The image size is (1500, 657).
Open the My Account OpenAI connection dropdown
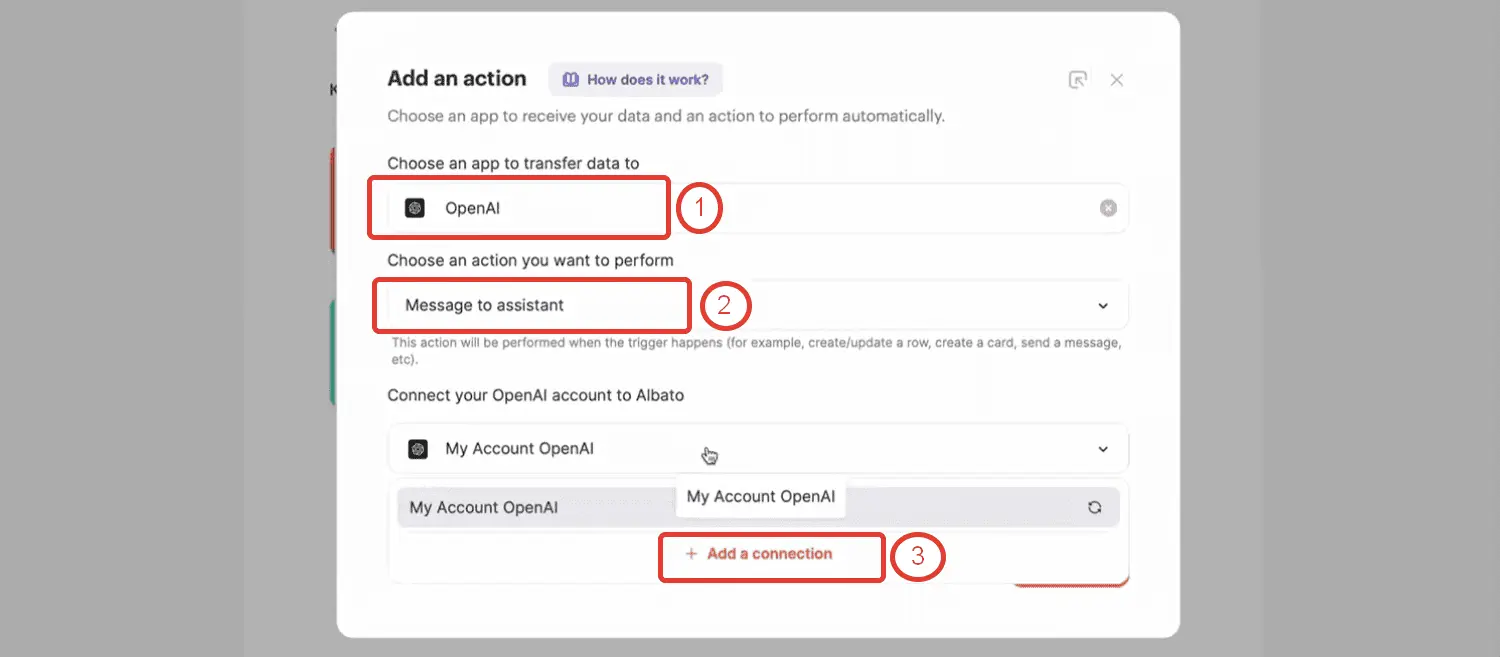coord(758,449)
